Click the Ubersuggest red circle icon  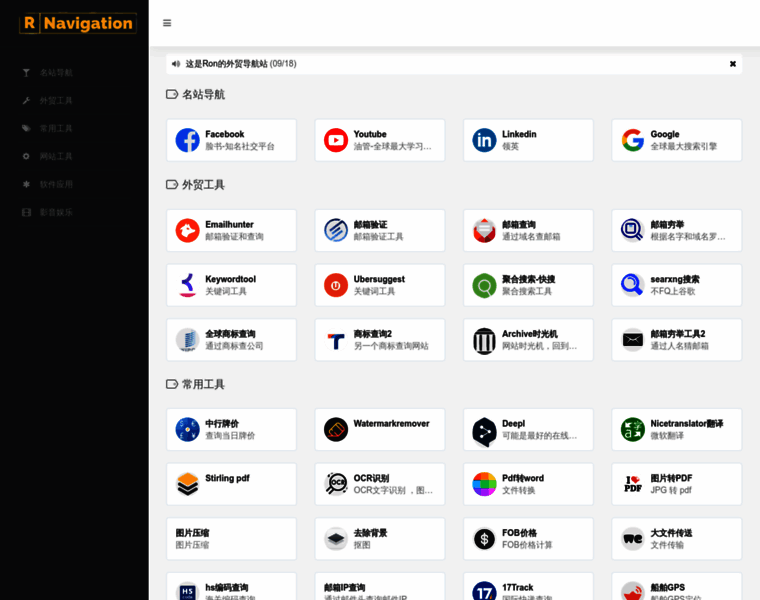click(x=336, y=285)
